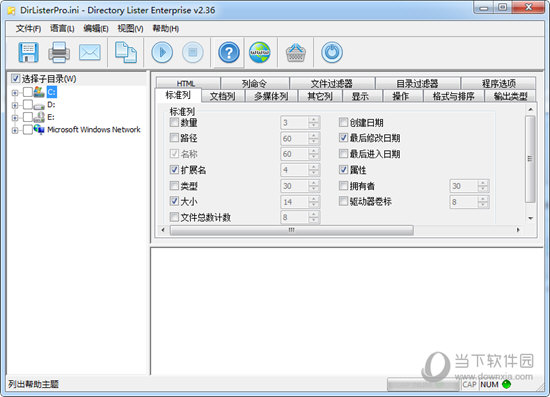
Task: Click the 大小 width spinner showing 14
Action: pos(300,202)
